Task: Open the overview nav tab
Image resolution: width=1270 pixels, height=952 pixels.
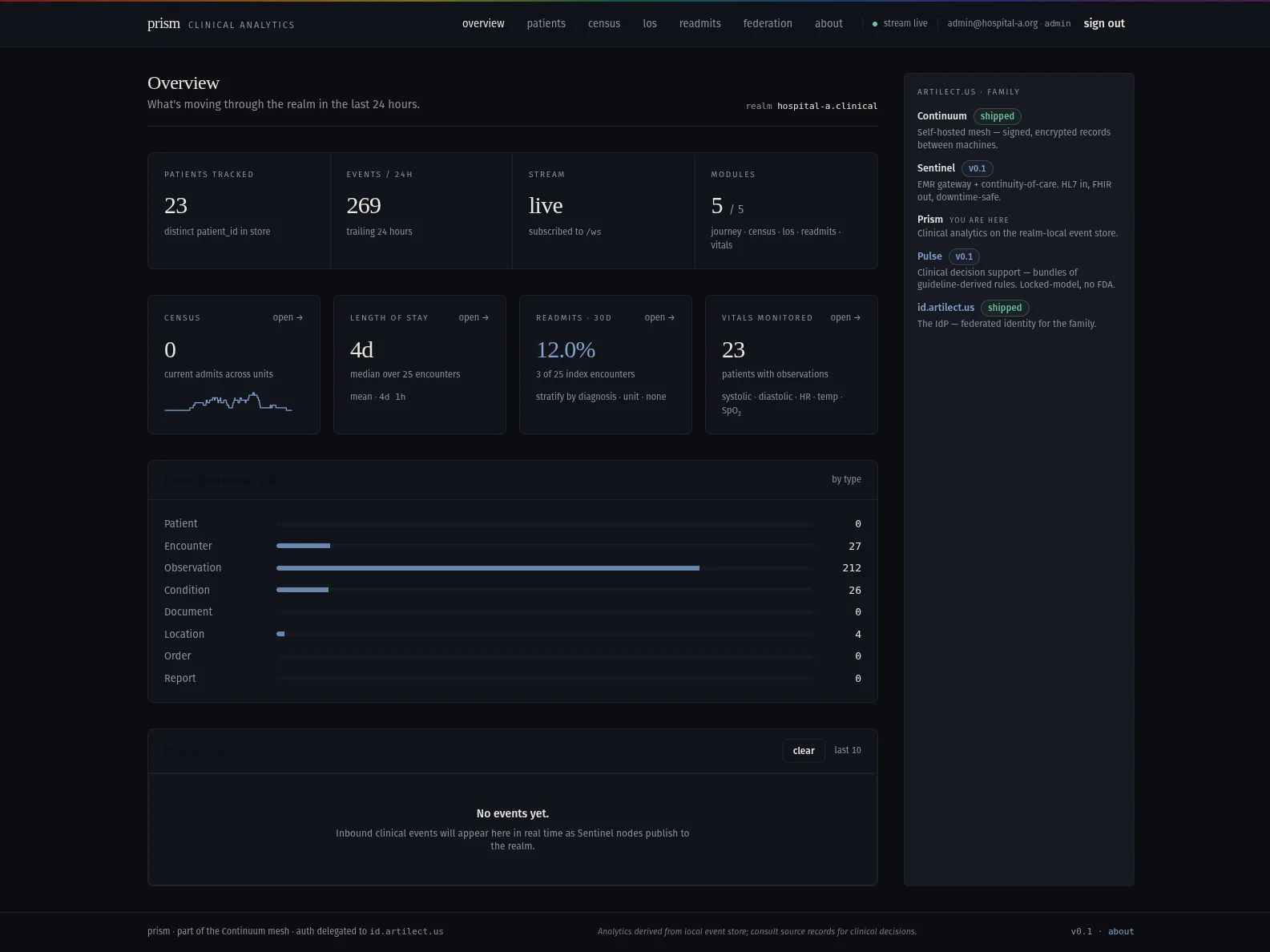Action: [x=483, y=23]
